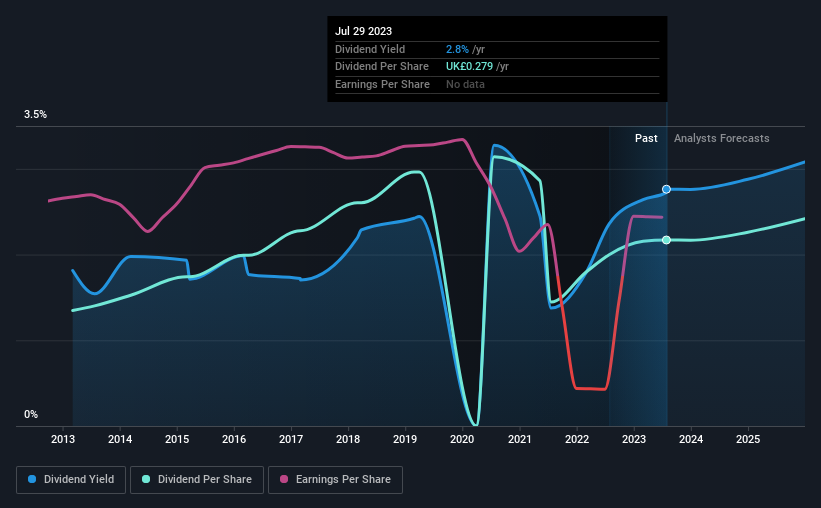Click the 2022 x-axis label
This screenshot has height=508, width=821.
point(577,439)
